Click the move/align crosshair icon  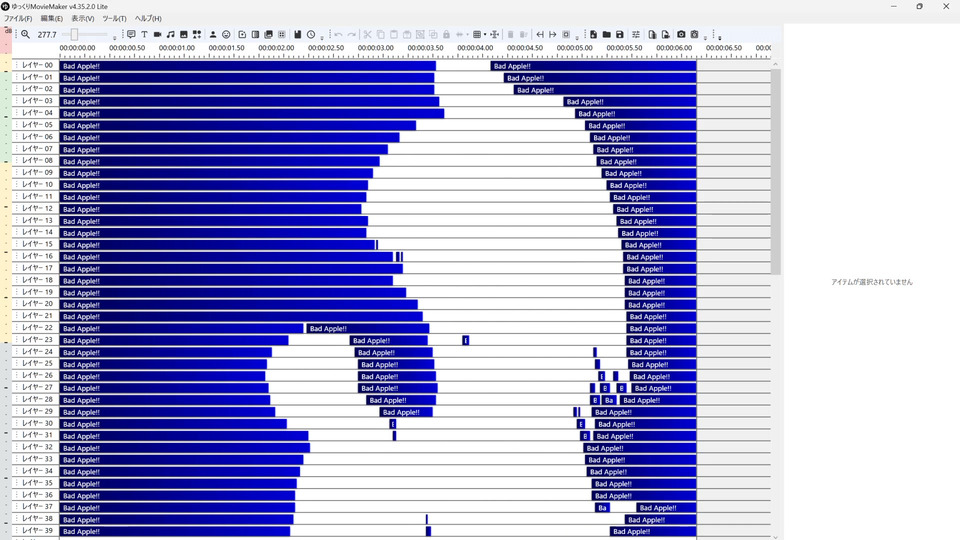[495, 34]
